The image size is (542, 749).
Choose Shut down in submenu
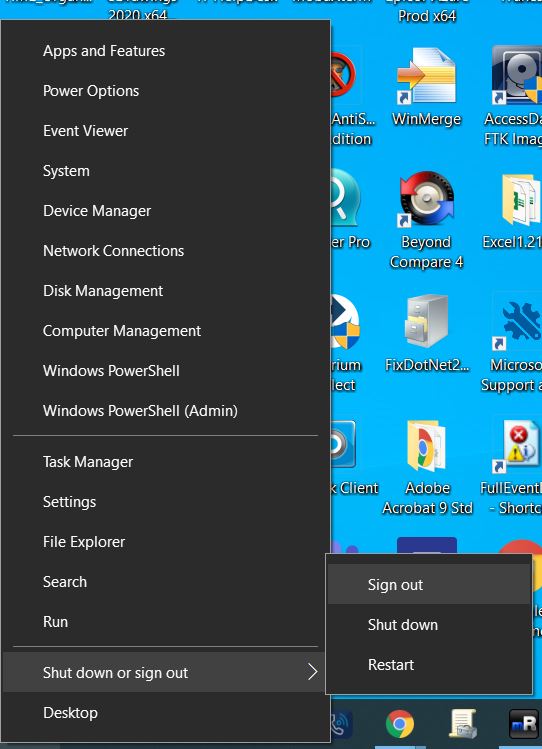[x=429, y=625]
